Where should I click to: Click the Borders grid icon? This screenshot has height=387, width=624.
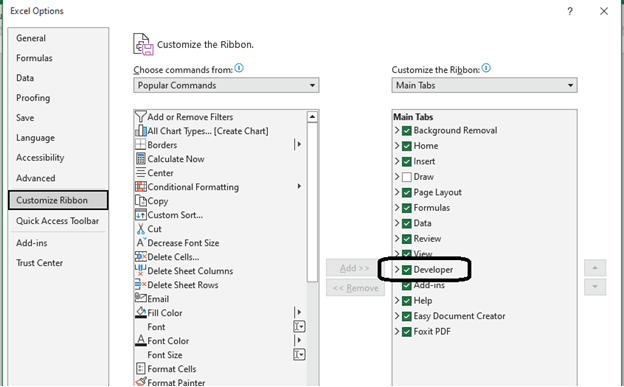140,145
